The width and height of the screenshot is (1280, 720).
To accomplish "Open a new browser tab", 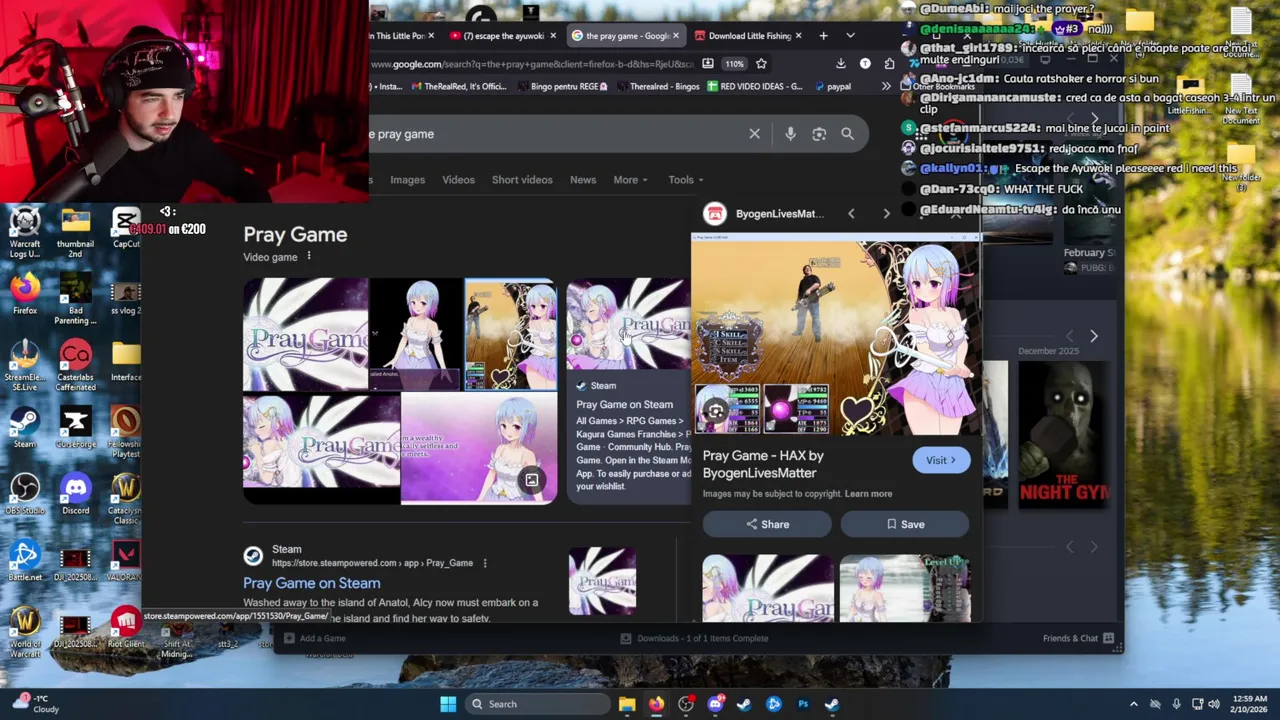I will 823,36.
